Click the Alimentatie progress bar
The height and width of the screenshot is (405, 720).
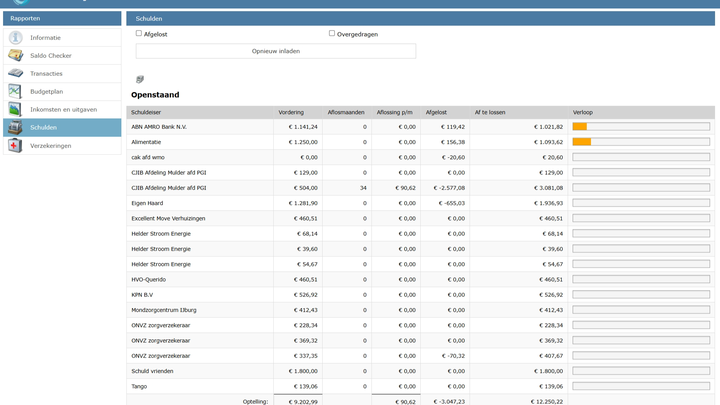641,142
